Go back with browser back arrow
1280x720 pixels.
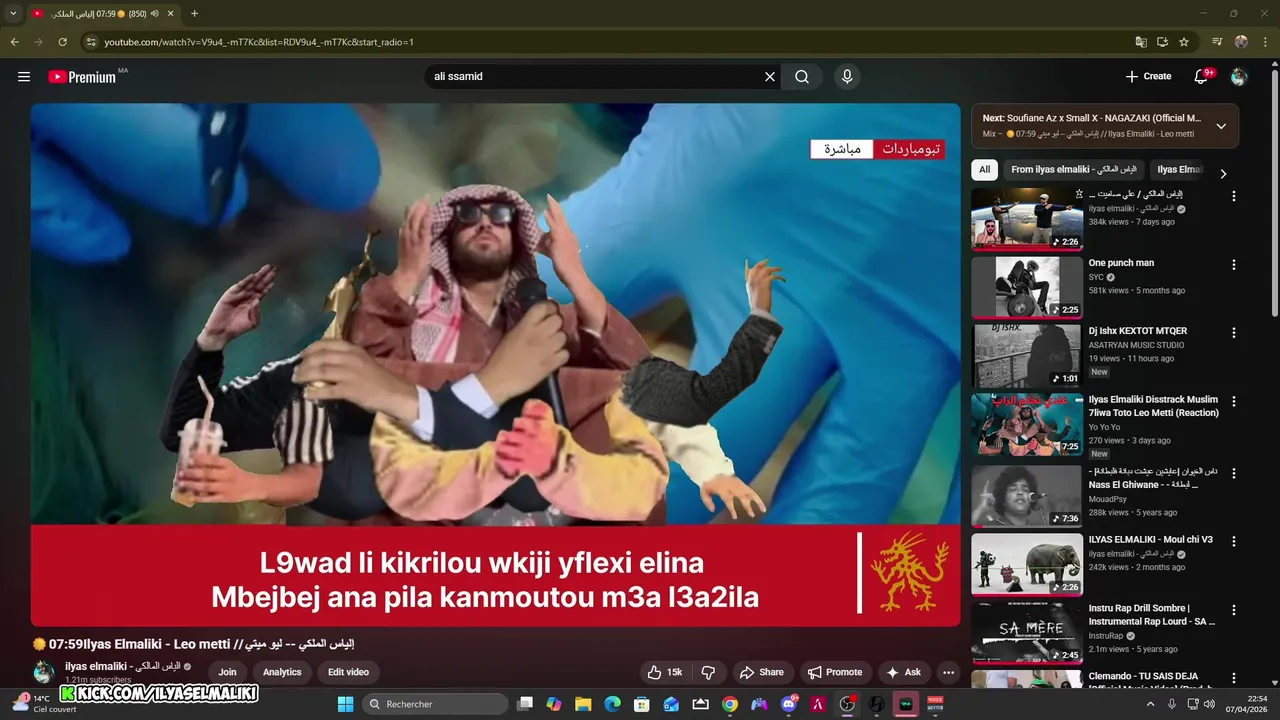click(x=14, y=42)
